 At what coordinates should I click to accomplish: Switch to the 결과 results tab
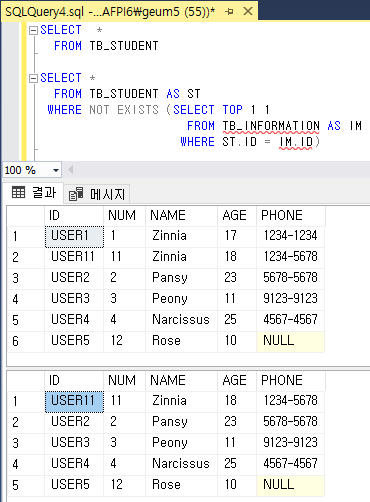[x=34, y=192]
